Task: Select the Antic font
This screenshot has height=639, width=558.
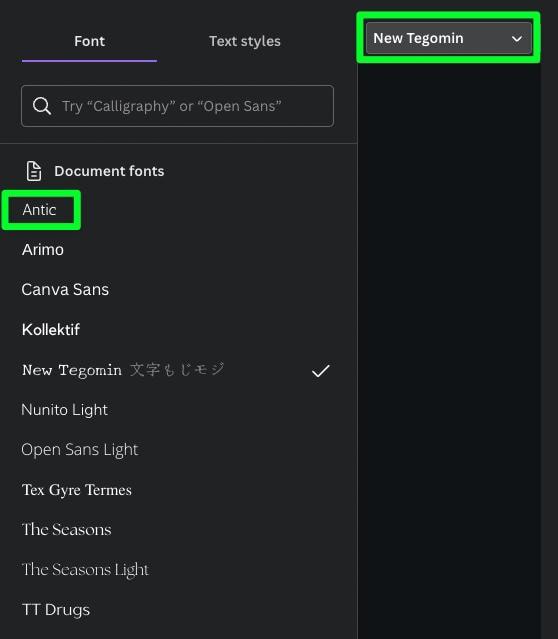Action: pyautogui.click(x=39, y=210)
